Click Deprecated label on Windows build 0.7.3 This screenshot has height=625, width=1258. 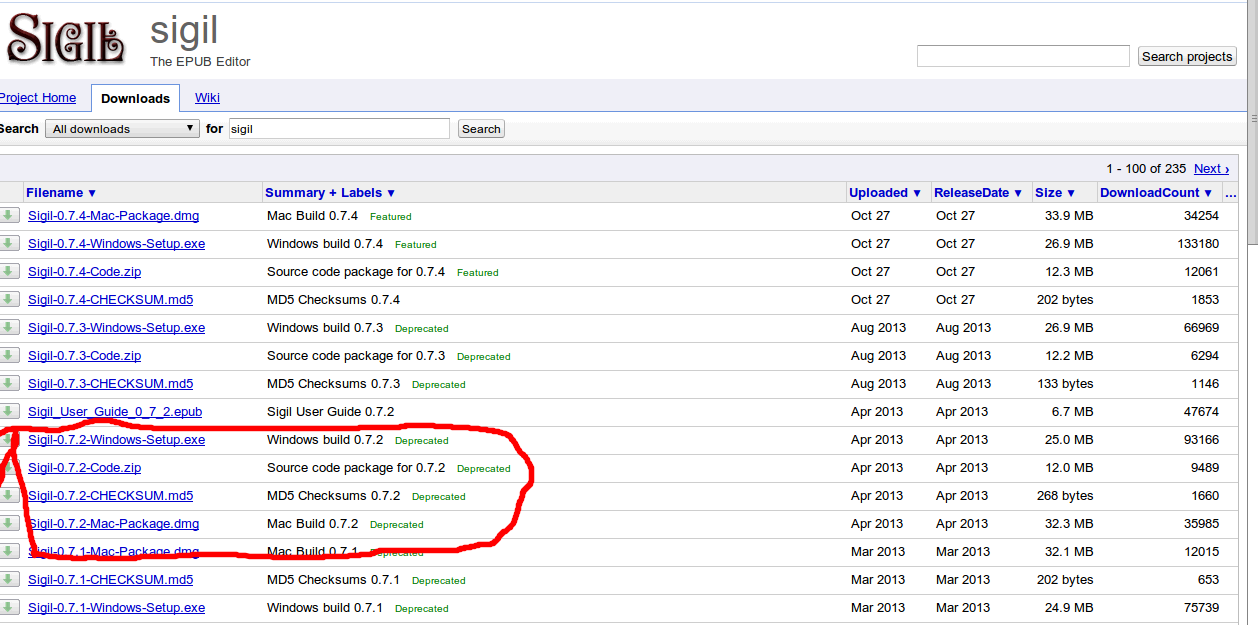[421, 328]
